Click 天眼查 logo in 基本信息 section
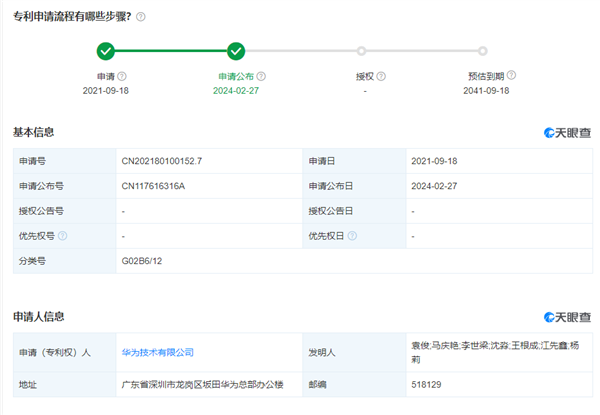The image size is (600, 415). pos(566,133)
